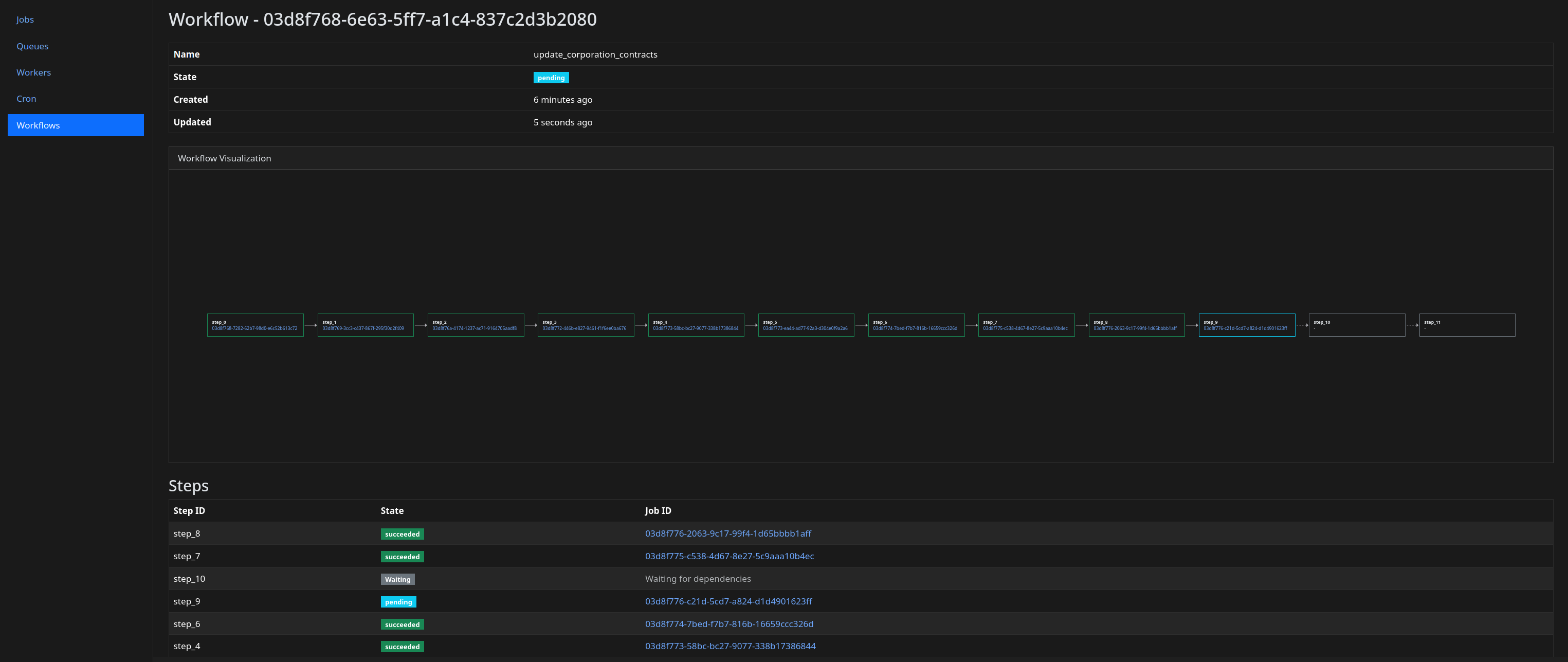Select the step_2 workflow node
The height and width of the screenshot is (662, 1568).
(476, 325)
